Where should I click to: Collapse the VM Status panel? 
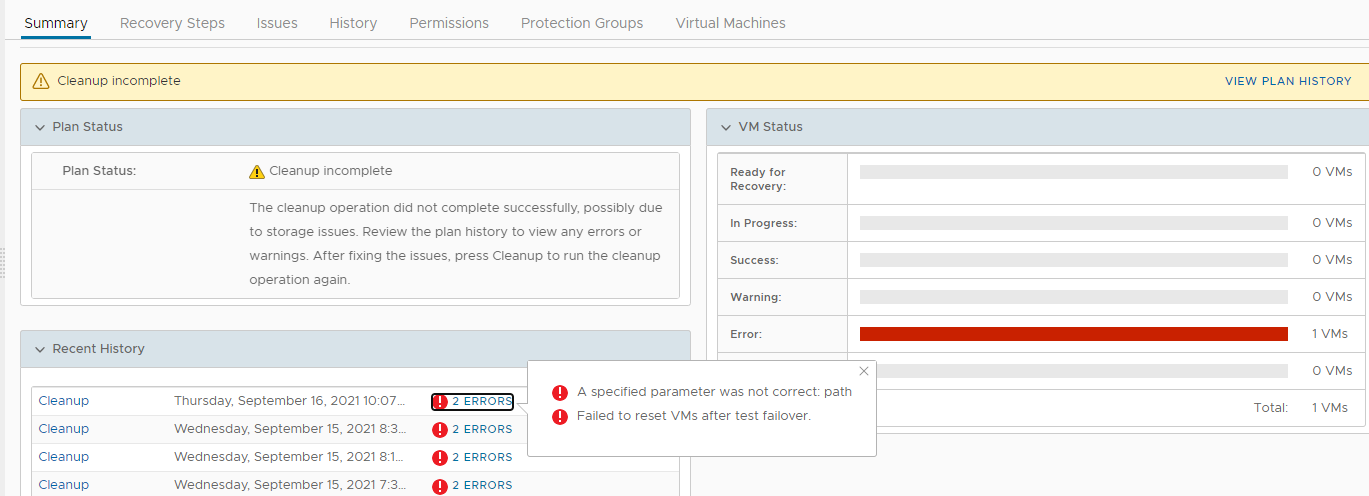pos(726,127)
